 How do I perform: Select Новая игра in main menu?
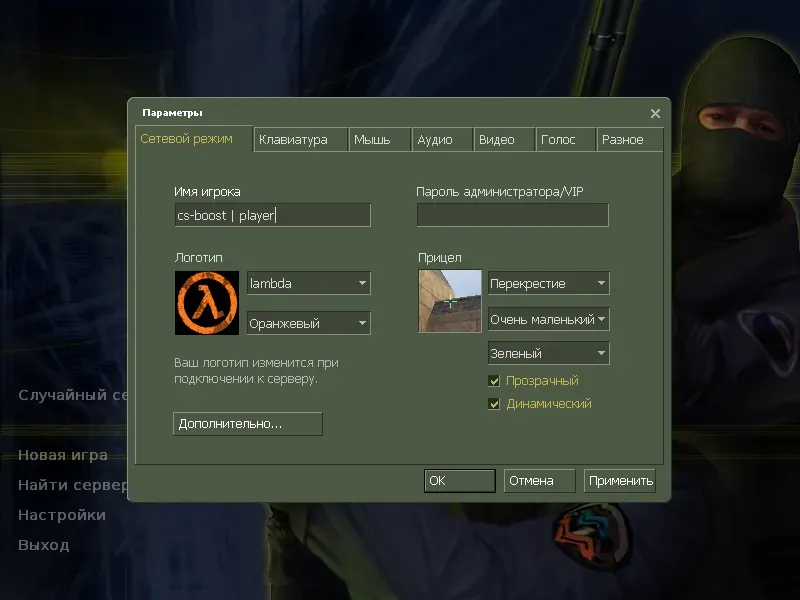point(63,455)
